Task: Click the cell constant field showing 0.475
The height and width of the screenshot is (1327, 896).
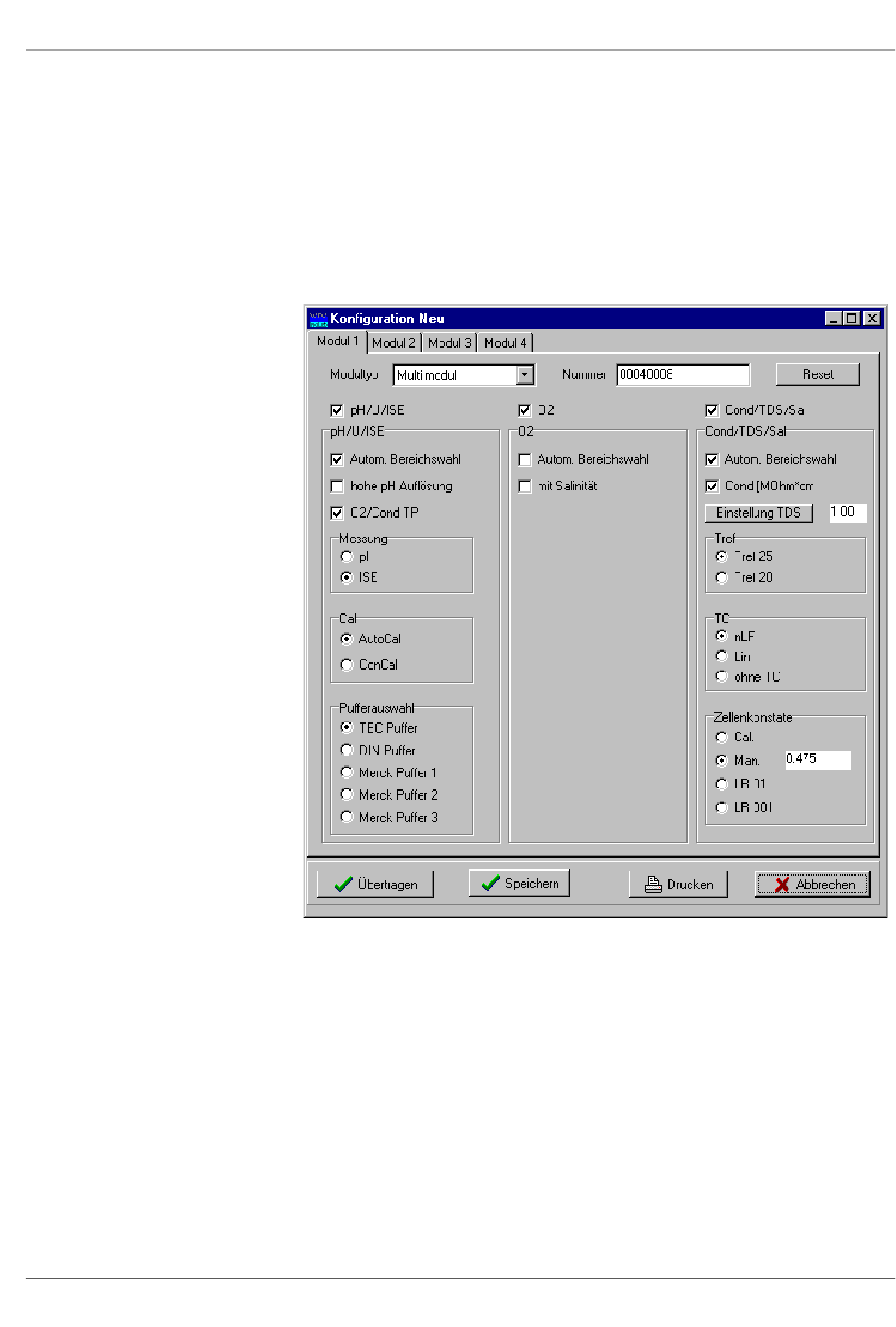Action: click(x=818, y=759)
